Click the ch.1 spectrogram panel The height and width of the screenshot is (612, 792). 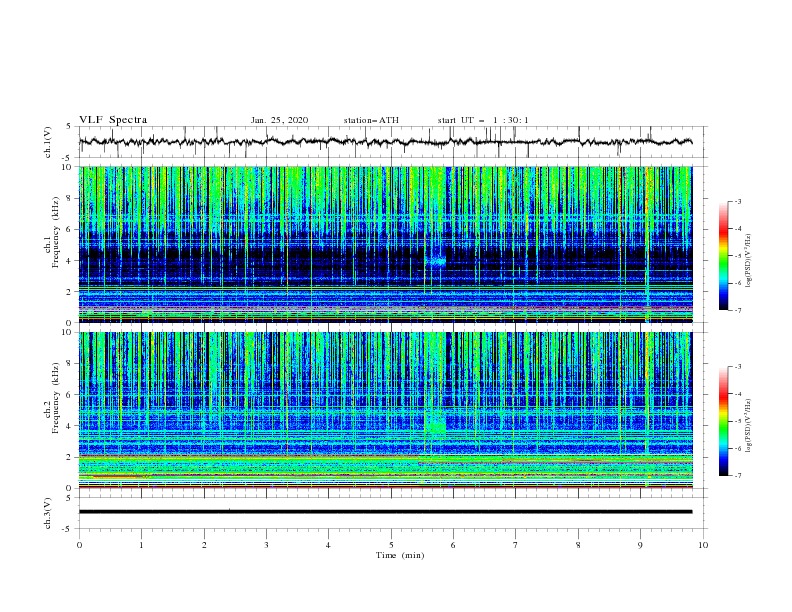pyautogui.click(x=385, y=244)
